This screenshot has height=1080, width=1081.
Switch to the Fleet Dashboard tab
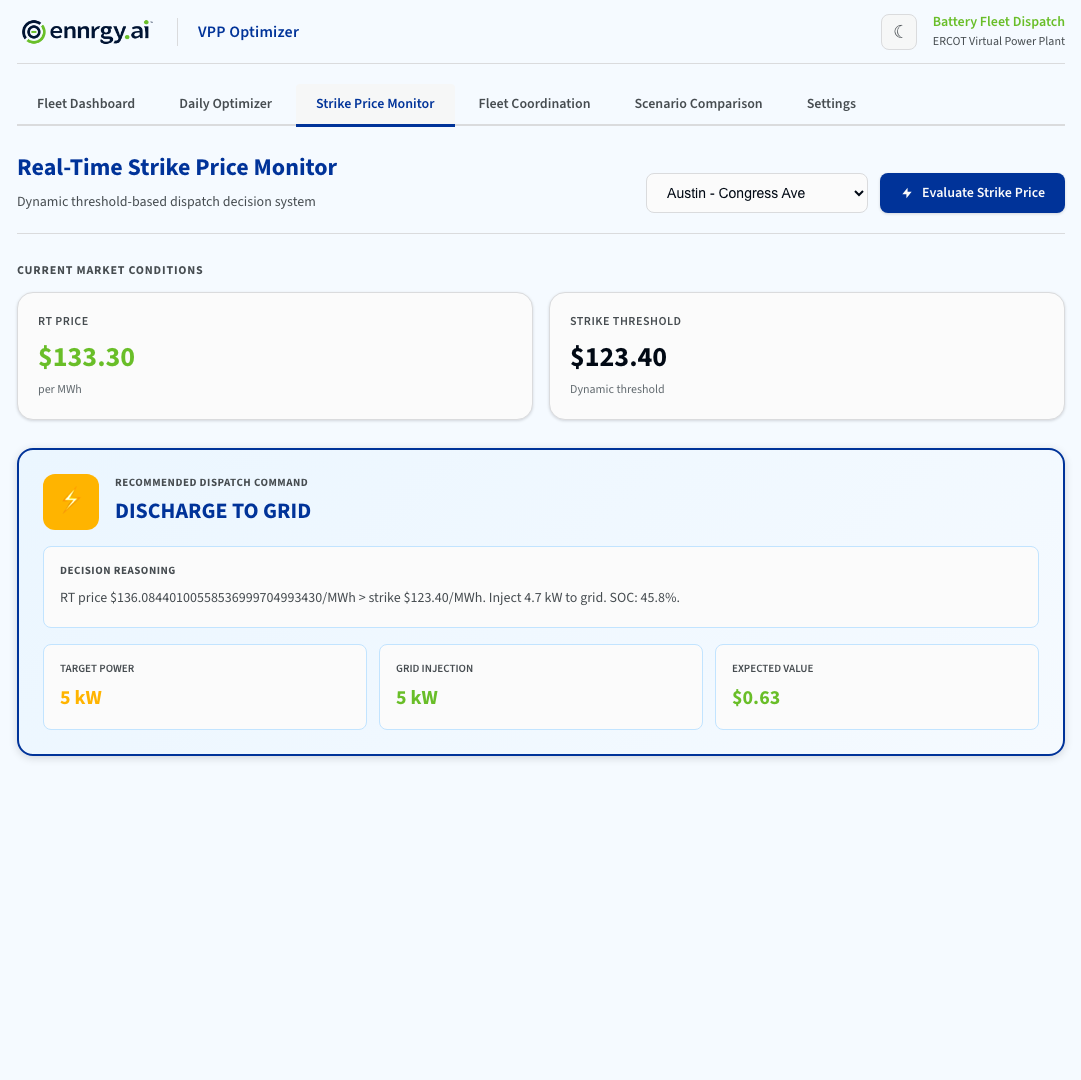coord(86,104)
